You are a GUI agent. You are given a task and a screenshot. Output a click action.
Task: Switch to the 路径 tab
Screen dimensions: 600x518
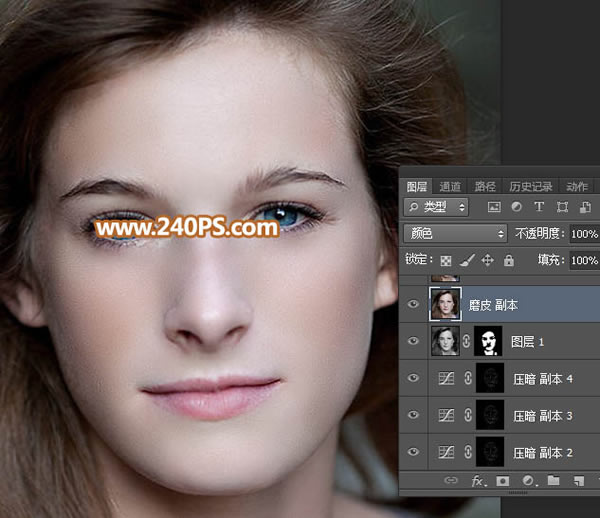pos(485,187)
